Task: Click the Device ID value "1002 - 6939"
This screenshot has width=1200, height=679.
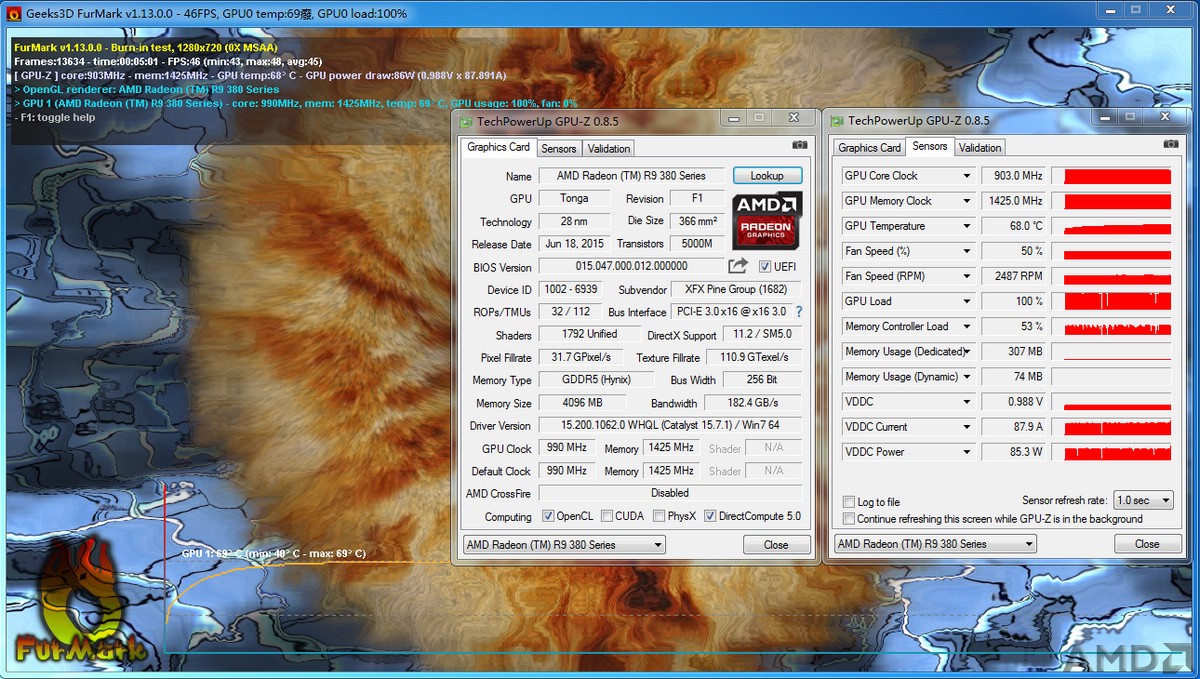Action: coord(571,290)
